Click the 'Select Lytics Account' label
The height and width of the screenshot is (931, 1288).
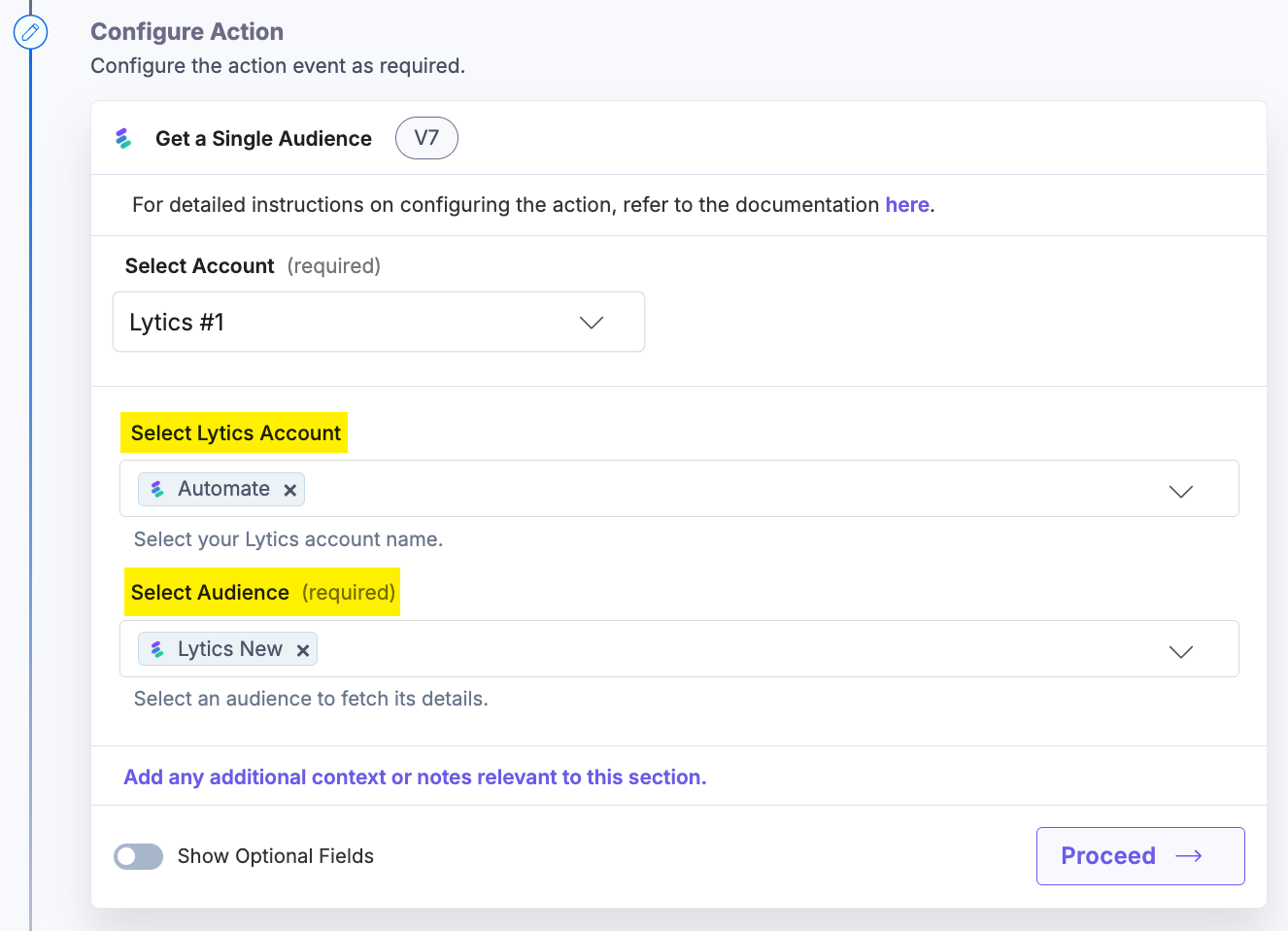pyautogui.click(x=235, y=433)
